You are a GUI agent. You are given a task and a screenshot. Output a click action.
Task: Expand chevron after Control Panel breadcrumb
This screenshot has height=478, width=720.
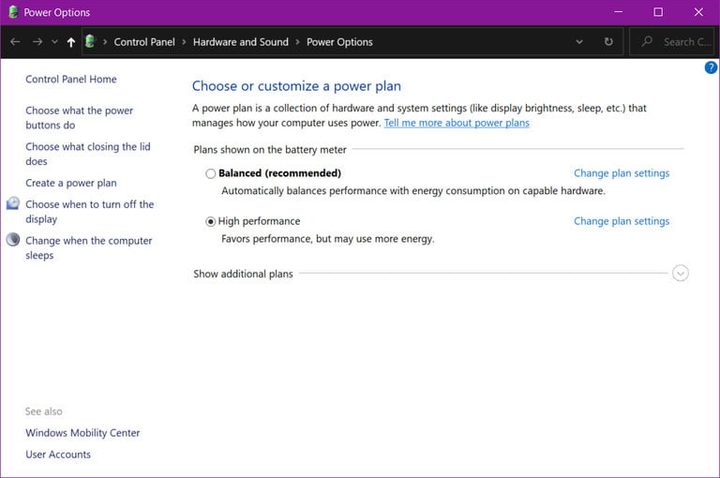click(x=184, y=42)
